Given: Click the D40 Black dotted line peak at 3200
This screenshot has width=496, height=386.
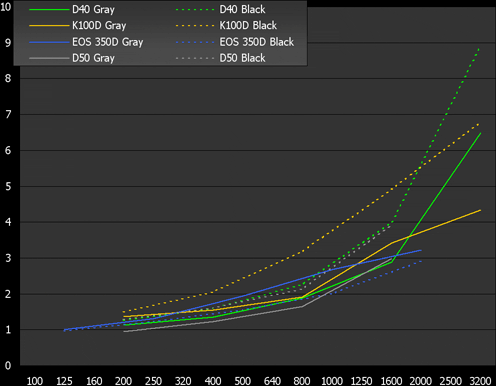Looking at the screenshot, I should coord(479,49).
